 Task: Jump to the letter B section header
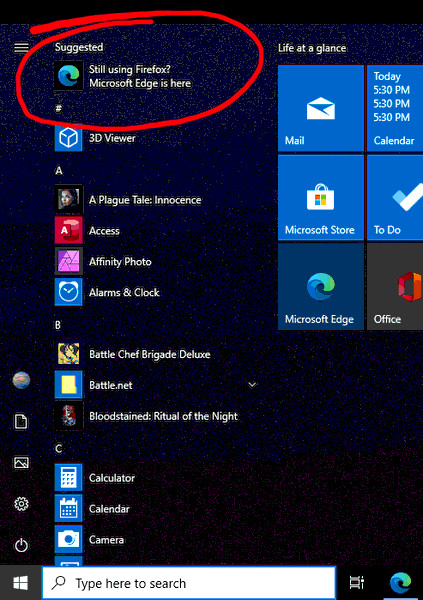(58, 325)
